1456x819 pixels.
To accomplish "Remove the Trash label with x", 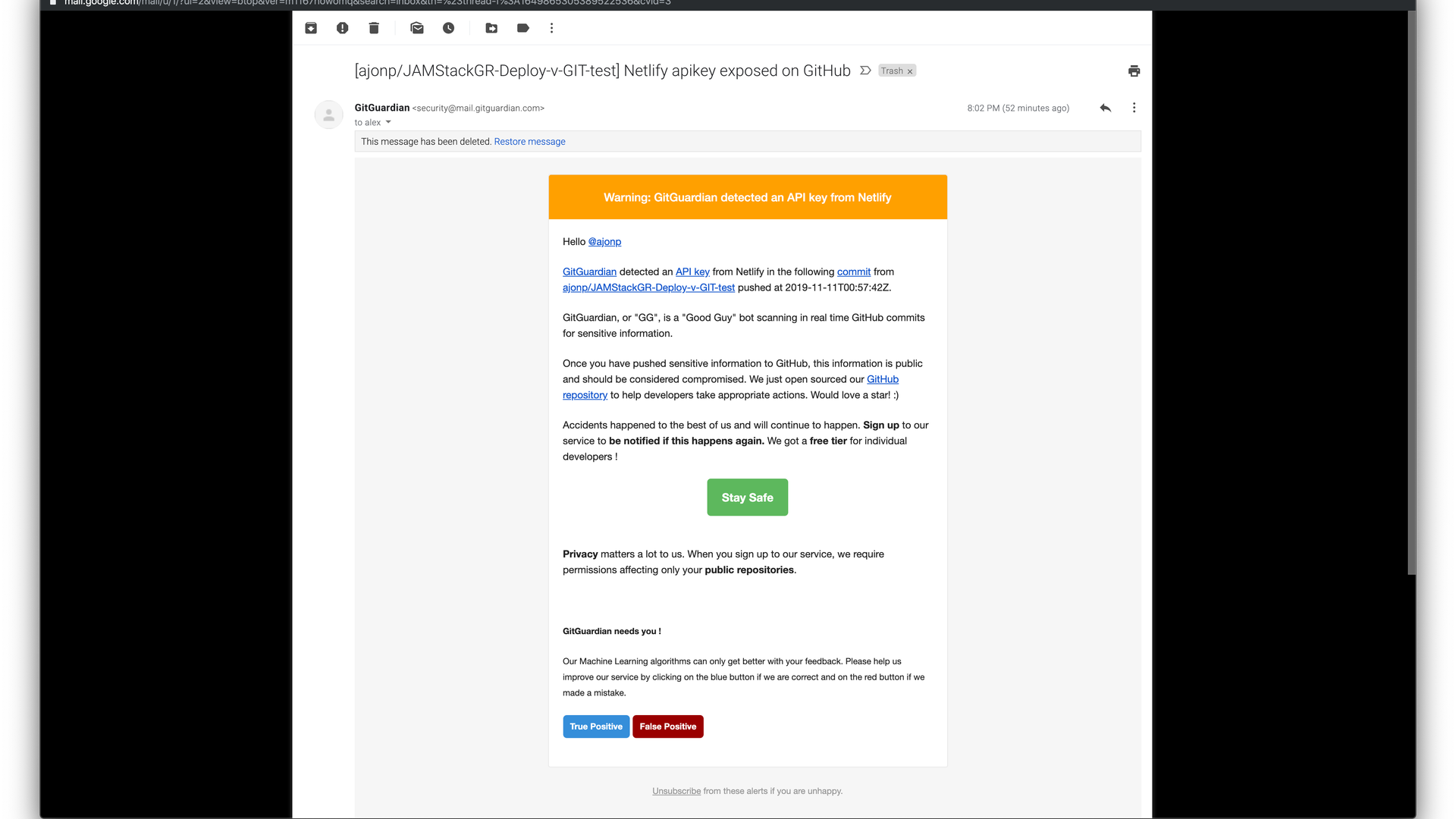I will (910, 71).
